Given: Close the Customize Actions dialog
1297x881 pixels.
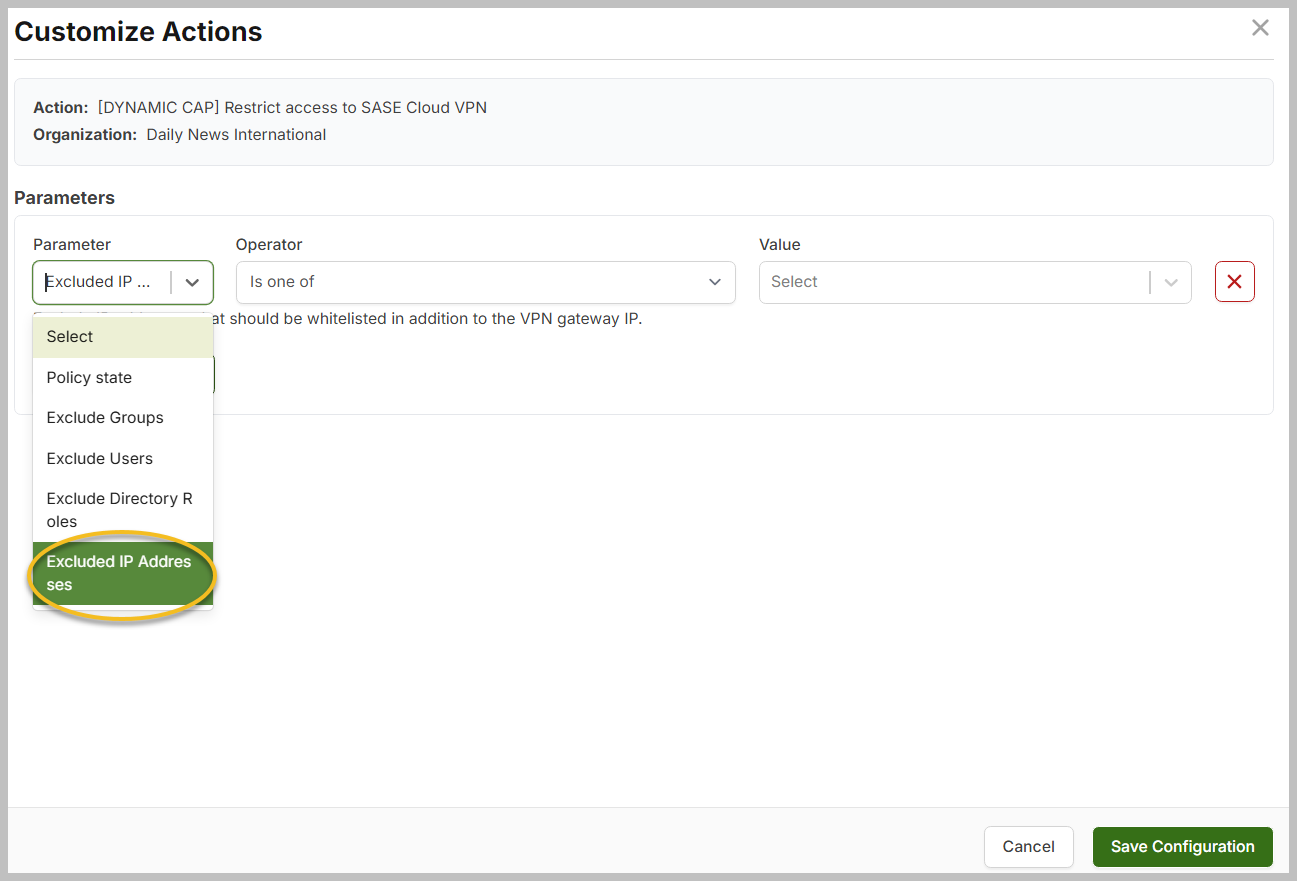Looking at the screenshot, I should (x=1260, y=28).
